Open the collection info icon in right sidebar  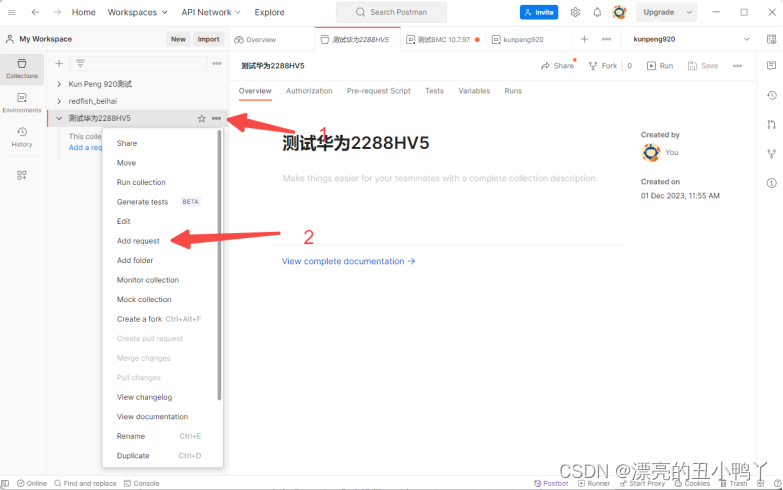(772, 183)
